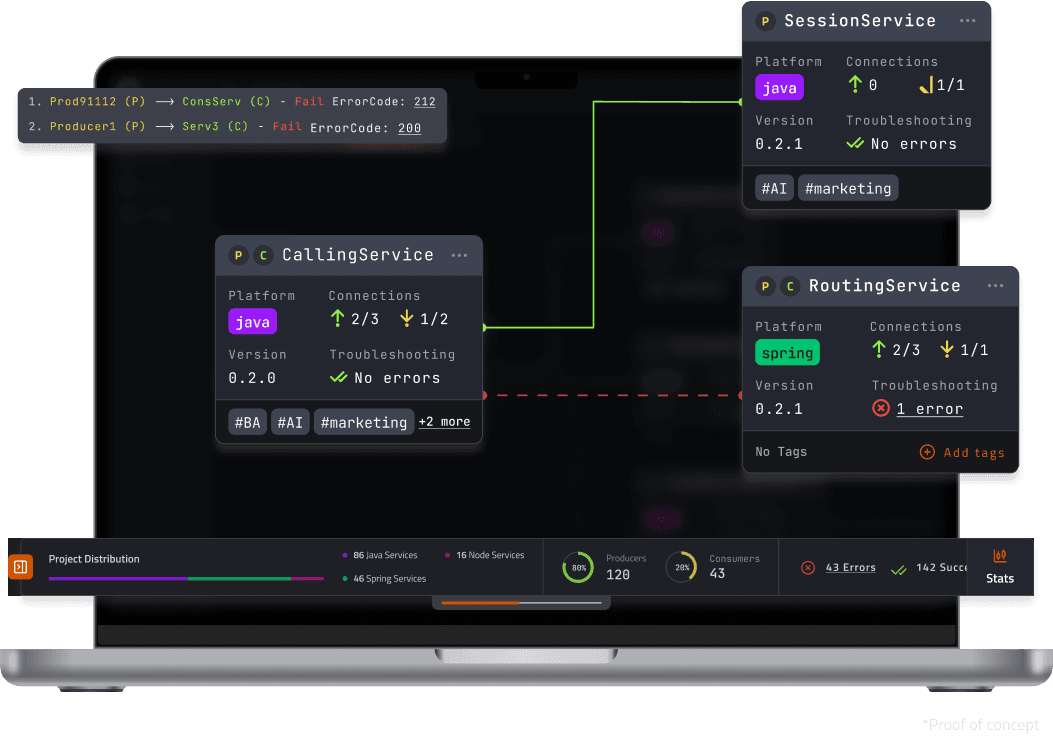Open the CallingService ellipsis menu
This screenshot has height=736, width=1053.
tap(459, 255)
